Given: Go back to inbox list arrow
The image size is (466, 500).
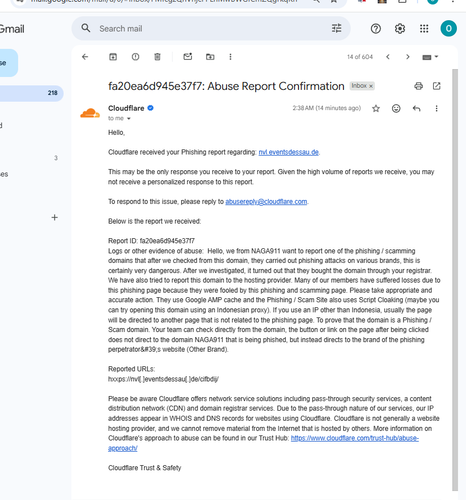Looking at the screenshot, I should click(x=85, y=57).
